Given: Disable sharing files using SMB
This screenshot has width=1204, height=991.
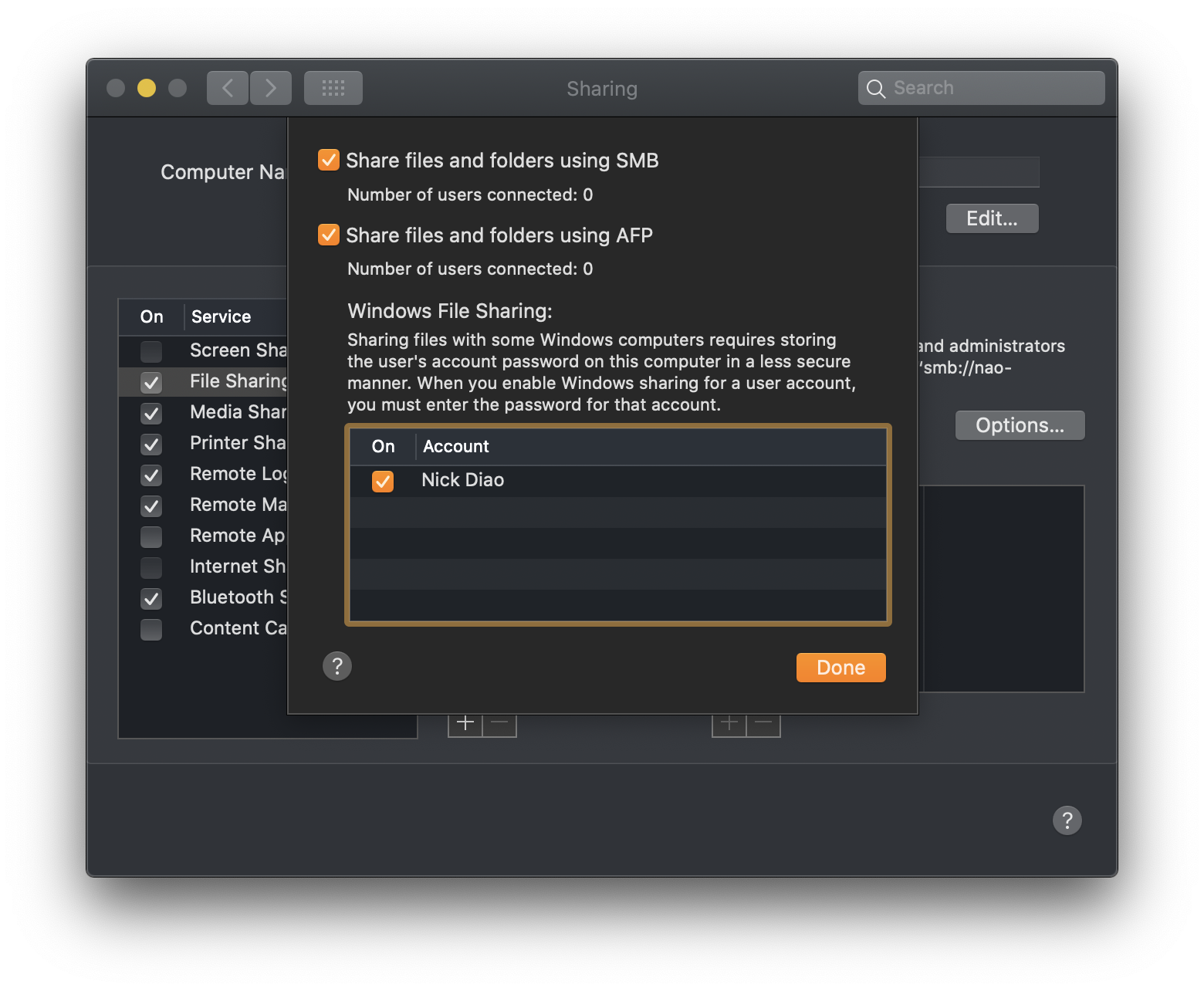Looking at the screenshot, I should point(329,161).
